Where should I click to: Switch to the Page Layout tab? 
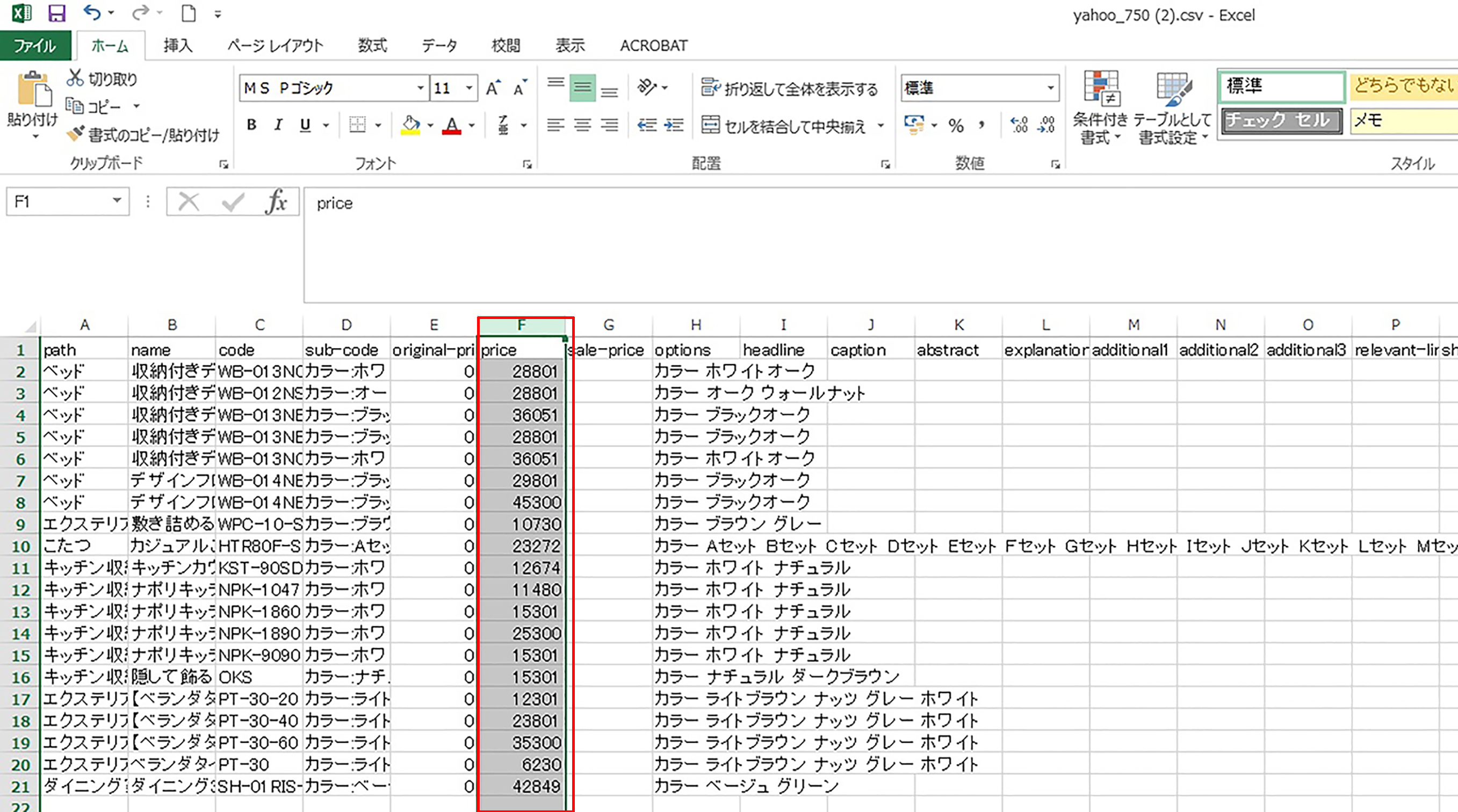(275, 46)
